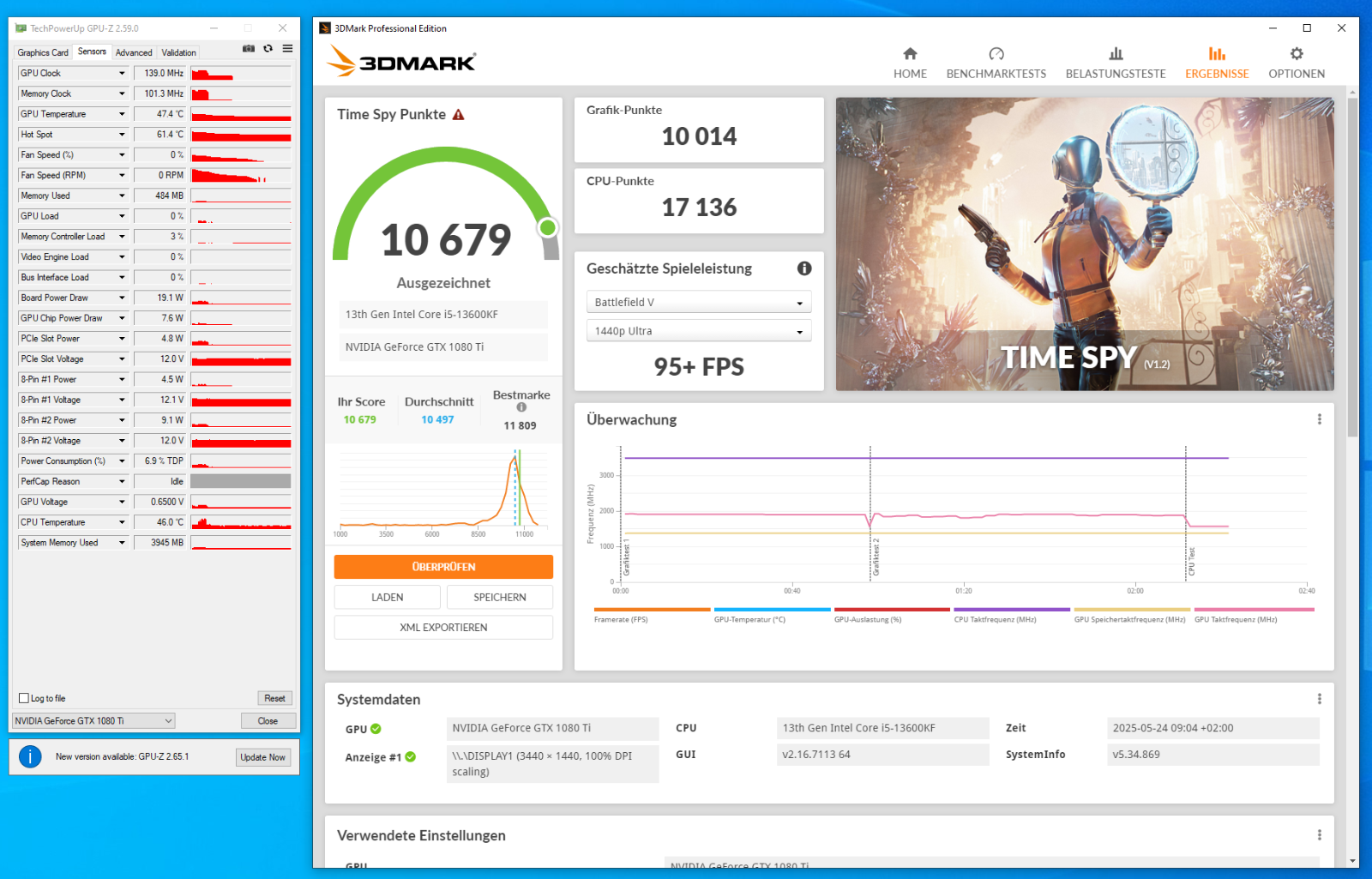1372x879 pixels.
Task: Open the Memory Clock sensor dropdown
Action: tap(122, 94)
